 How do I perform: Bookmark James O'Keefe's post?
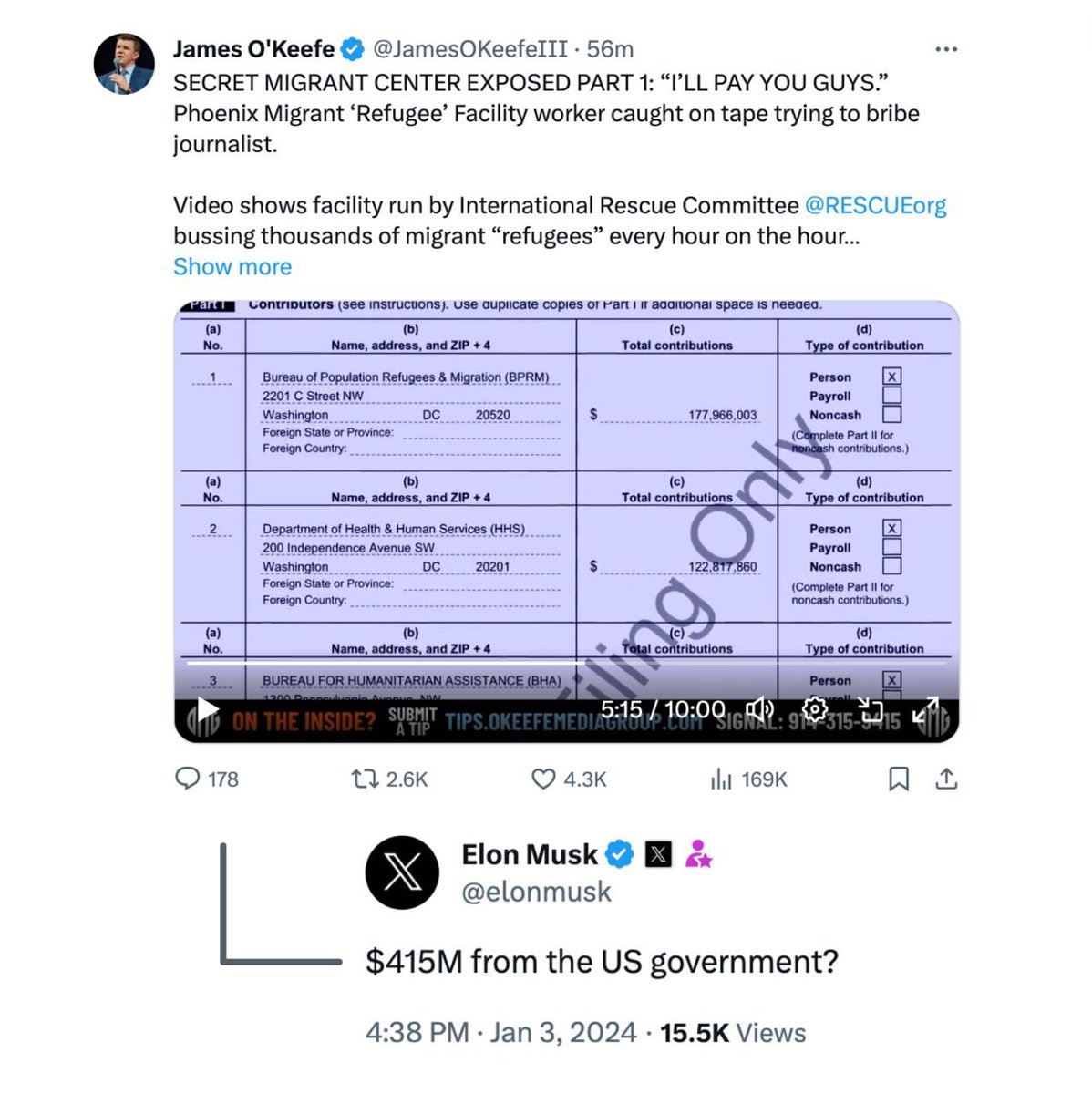899,779
